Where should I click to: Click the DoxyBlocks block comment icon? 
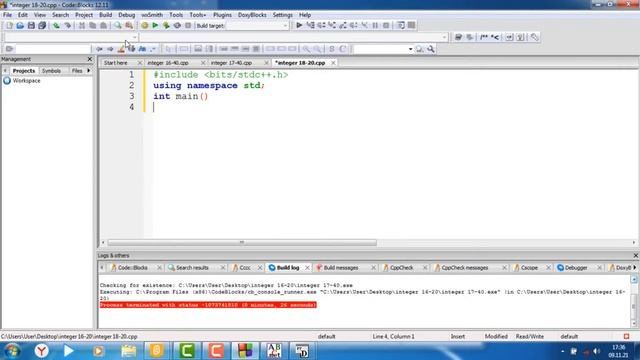(484, 37)
